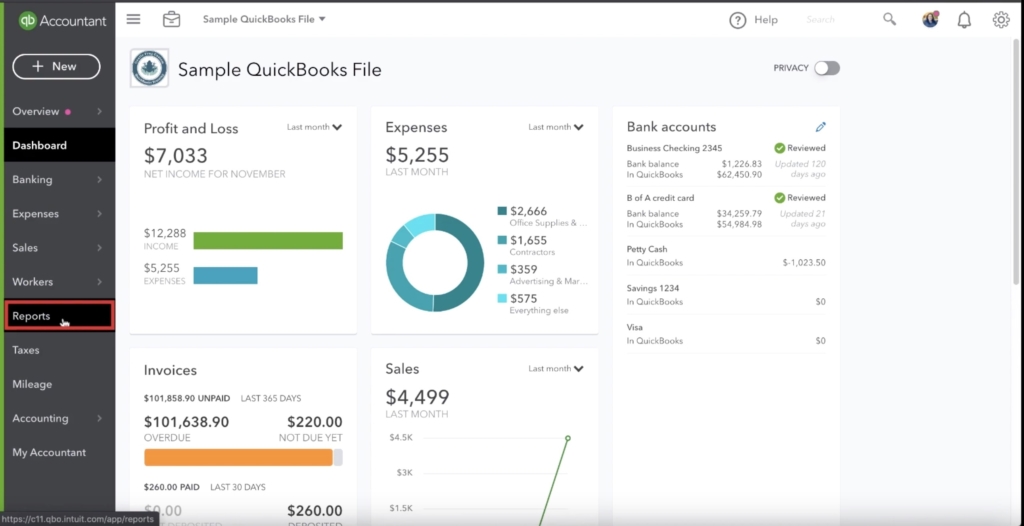Click Business Checking Reviewed checkmark icon
Image resolution: width=1024 pixels, height=526 pixels.
779,148
